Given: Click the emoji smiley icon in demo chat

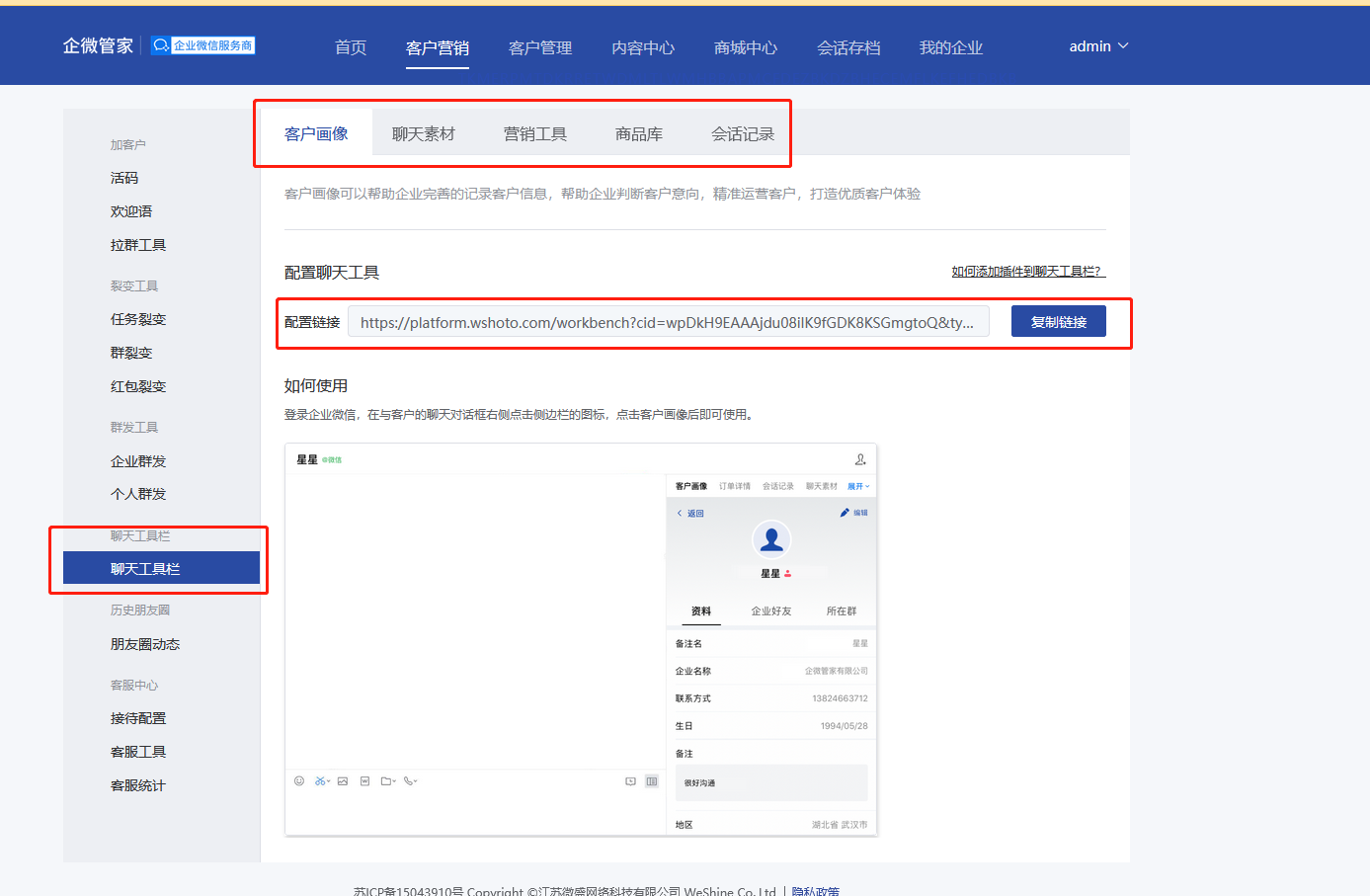Looking at the screenshot, I should tap(299, 781).
